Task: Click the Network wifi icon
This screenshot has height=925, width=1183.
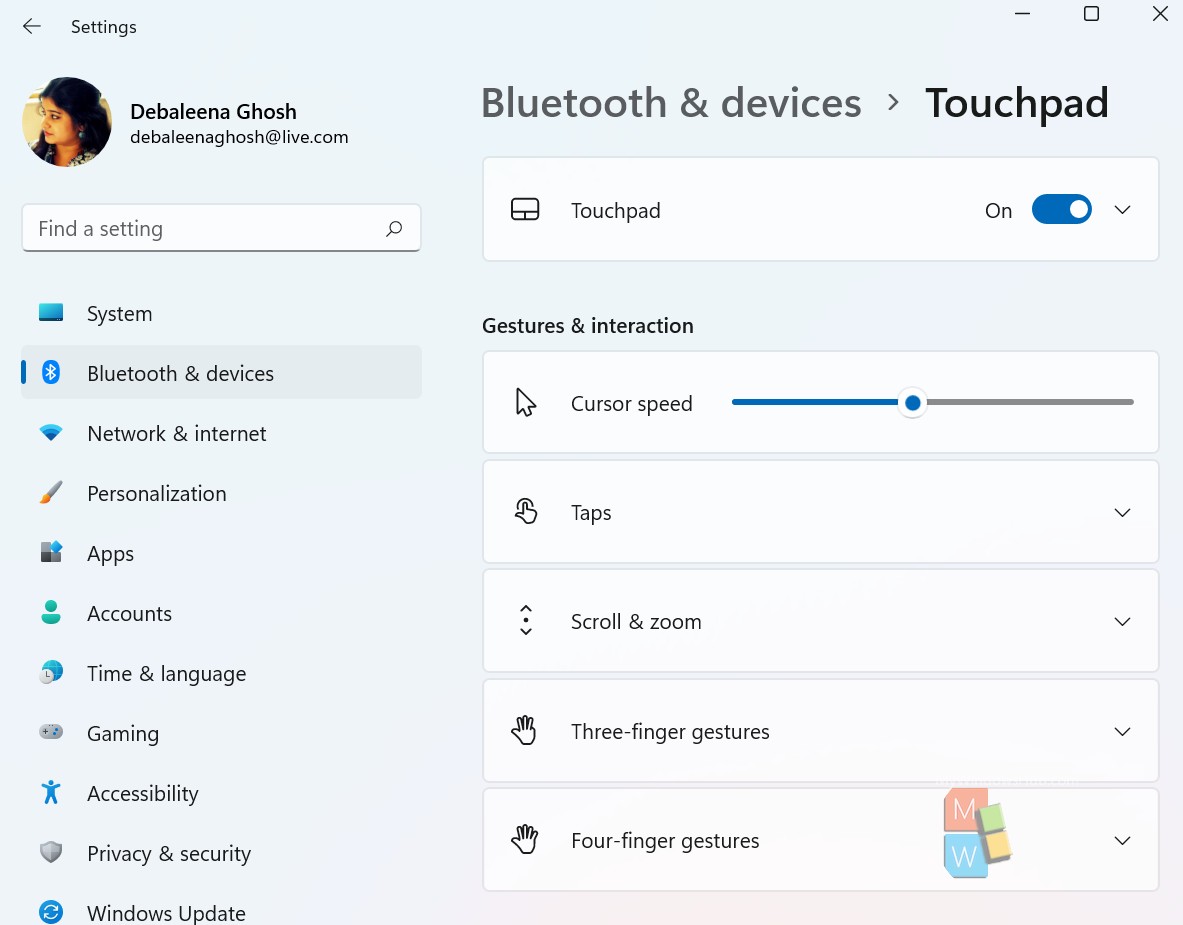Action: coord(51,432)
